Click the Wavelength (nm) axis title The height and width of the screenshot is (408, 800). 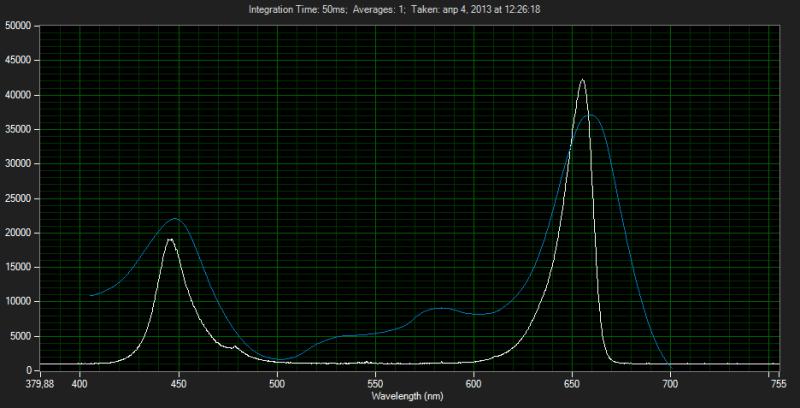(x=406, y=395)
